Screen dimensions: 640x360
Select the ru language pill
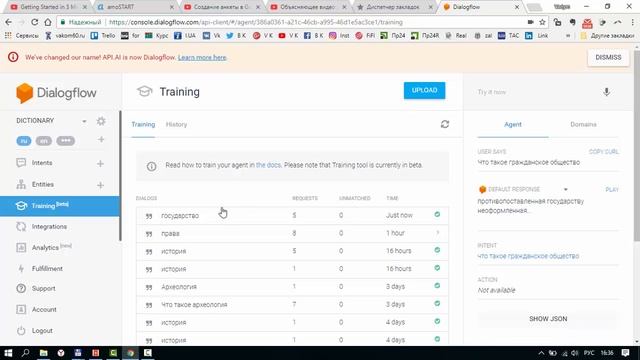click(24, 141)
